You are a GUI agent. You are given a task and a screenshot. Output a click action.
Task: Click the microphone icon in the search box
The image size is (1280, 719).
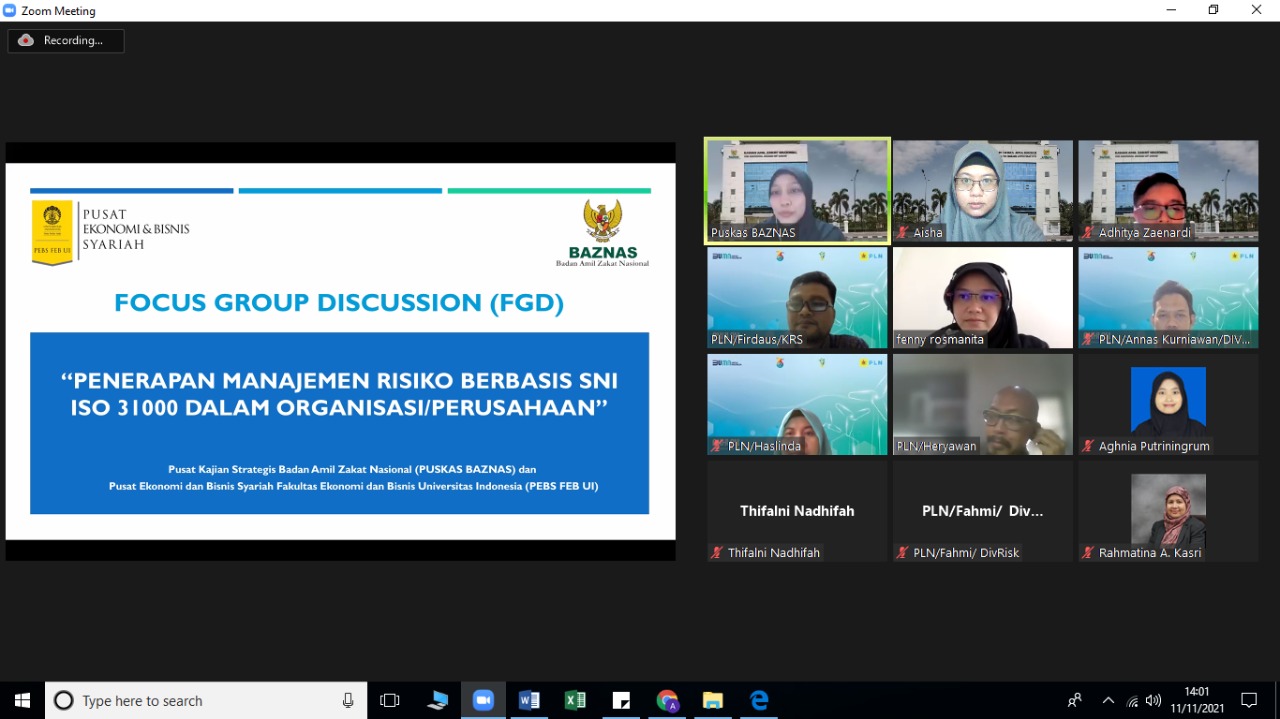point(348,700)
